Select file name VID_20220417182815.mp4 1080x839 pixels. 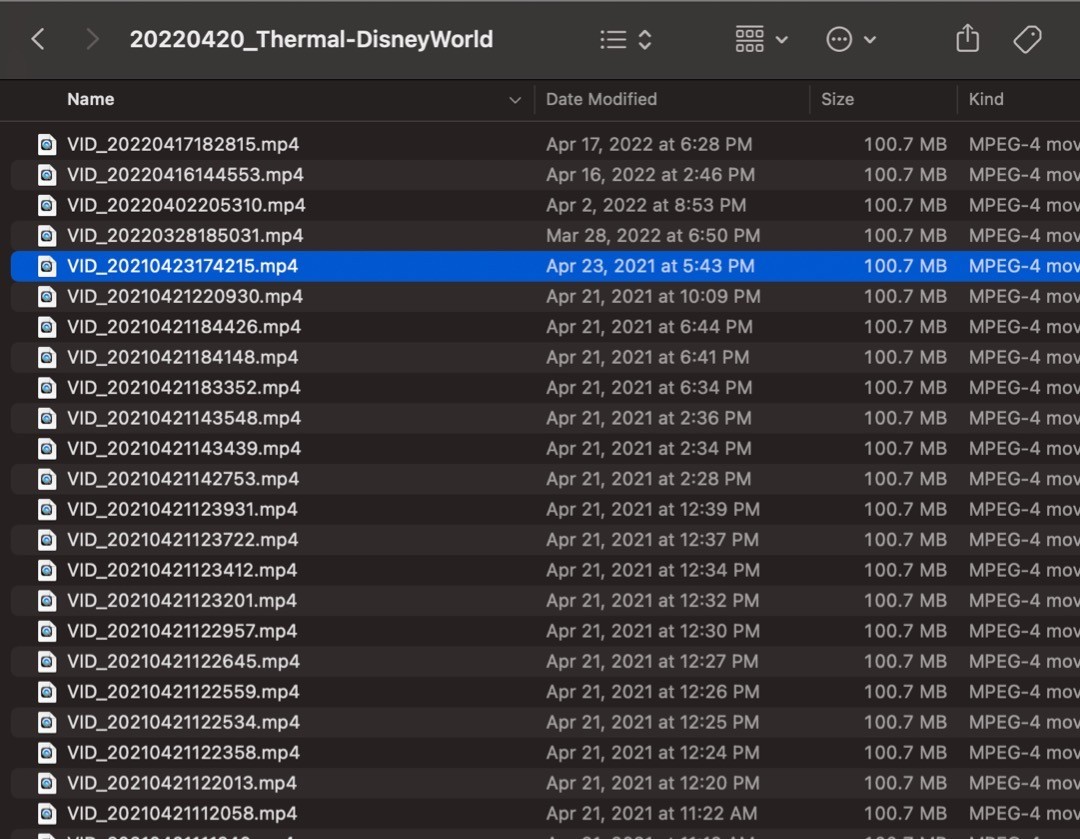tap(183, 144)
